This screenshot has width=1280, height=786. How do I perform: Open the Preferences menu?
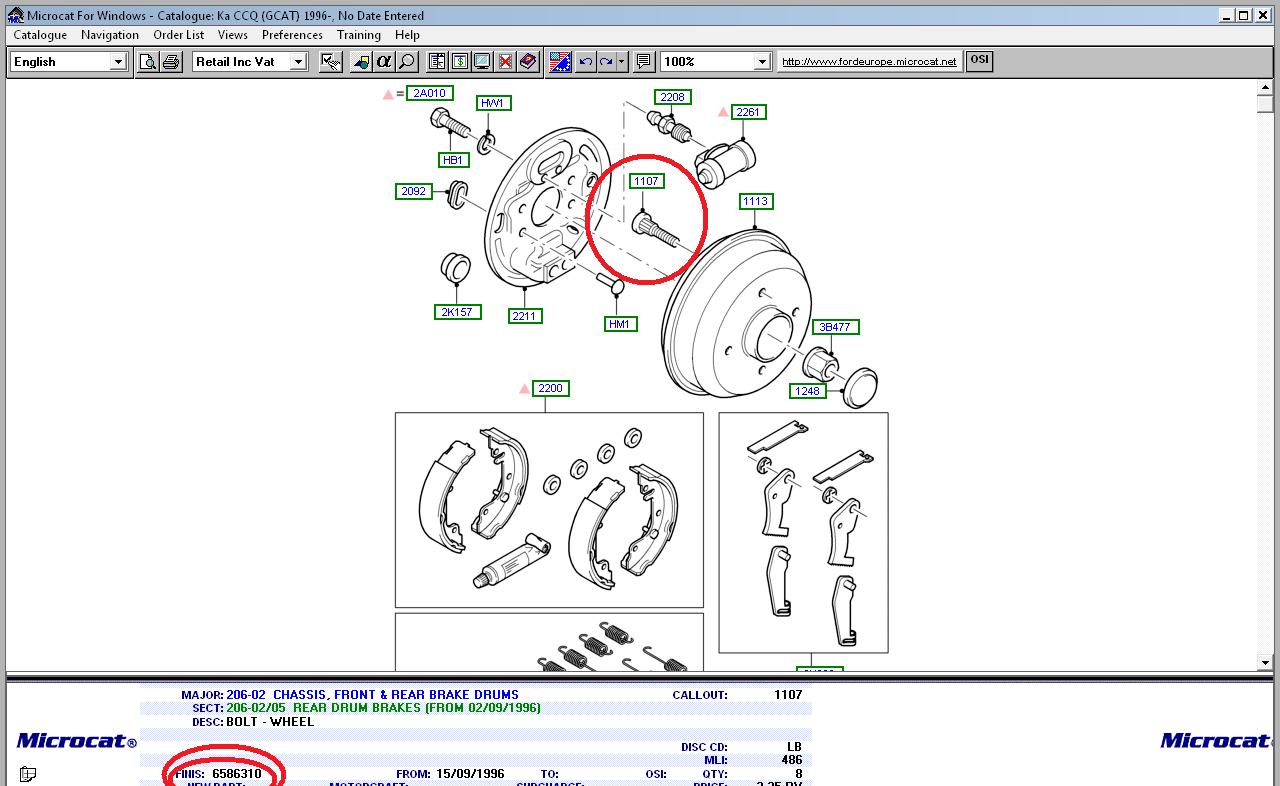[292, 35]
